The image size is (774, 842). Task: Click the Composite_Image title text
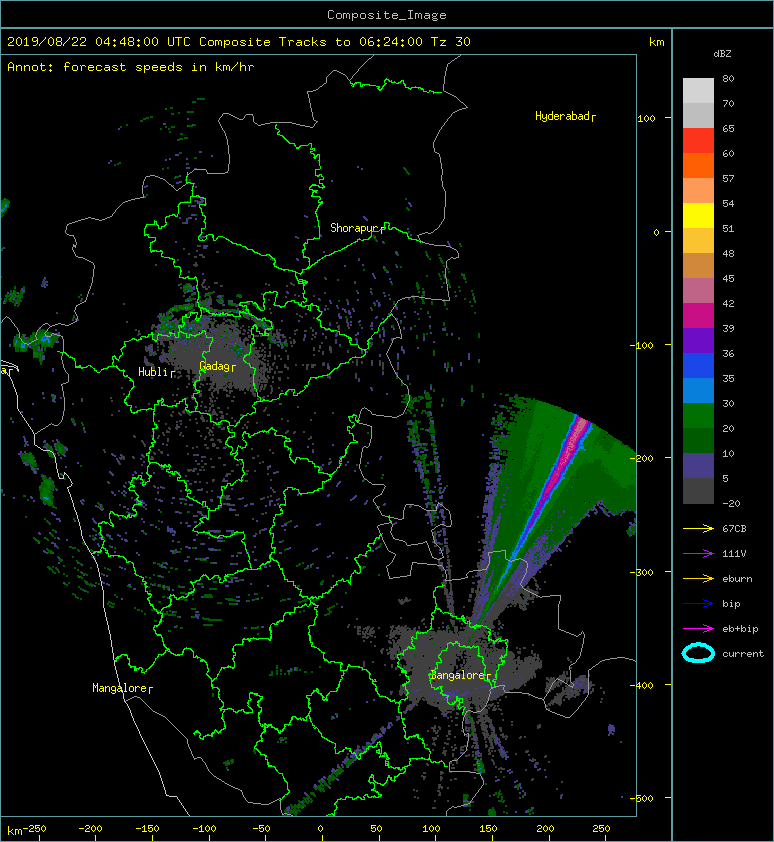pos(387,15)
